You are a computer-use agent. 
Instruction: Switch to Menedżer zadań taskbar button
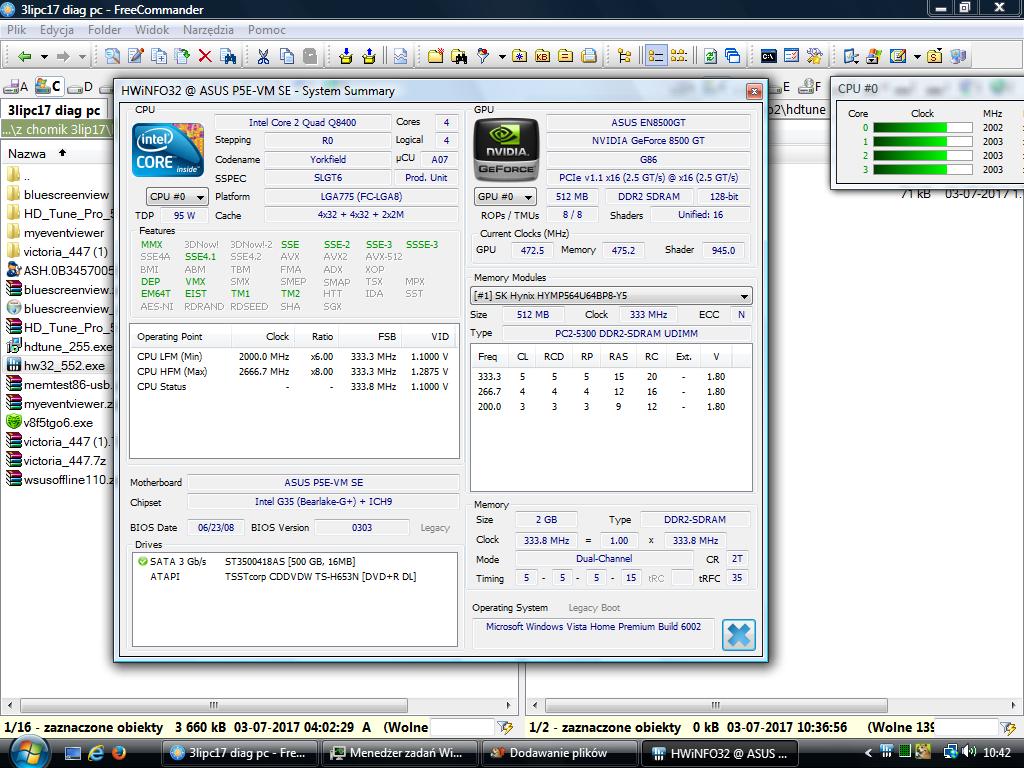click(400, 753)
